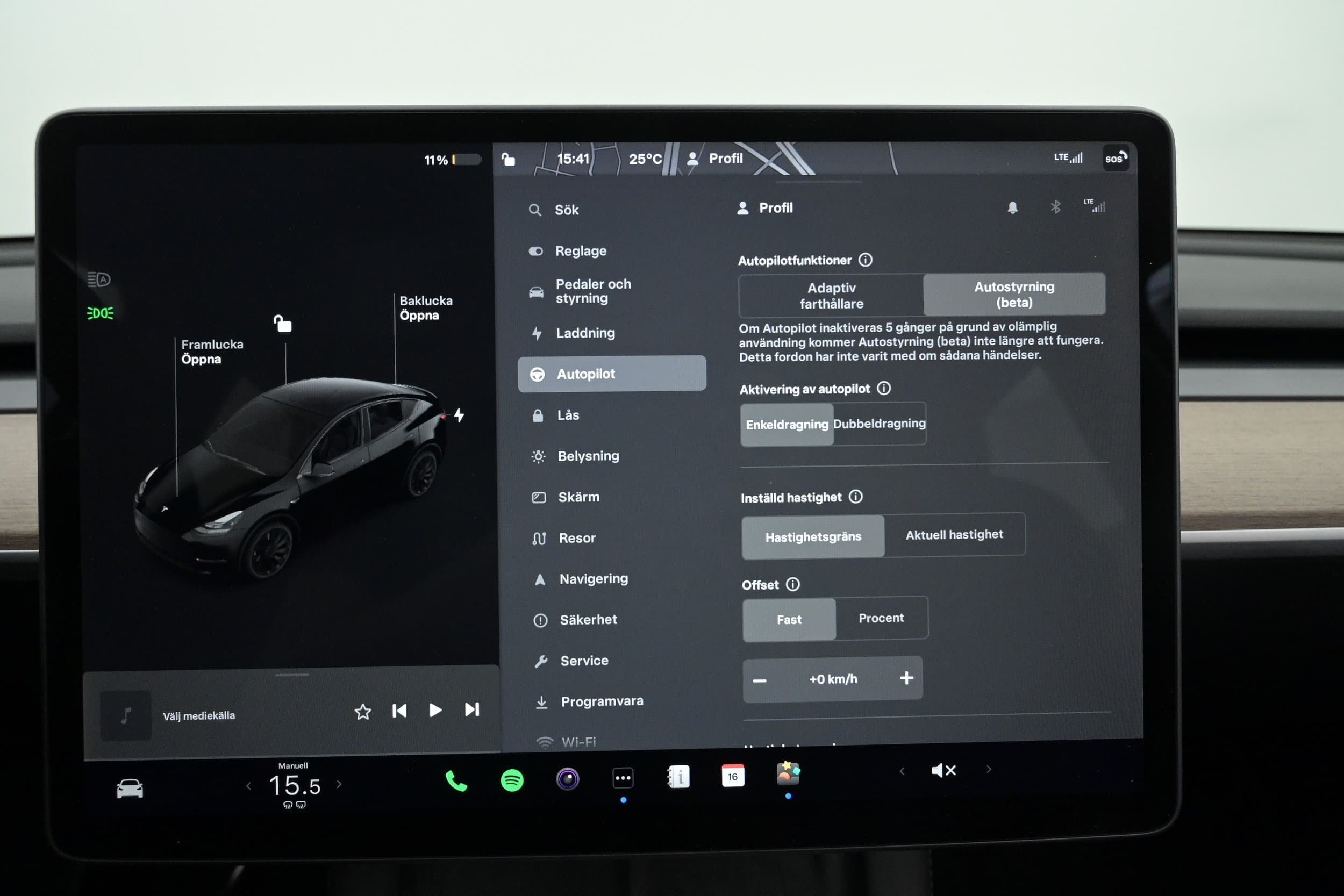Set speed to Hastighetsgräns
The image size is (1344, 896).
tap(813, 536)
